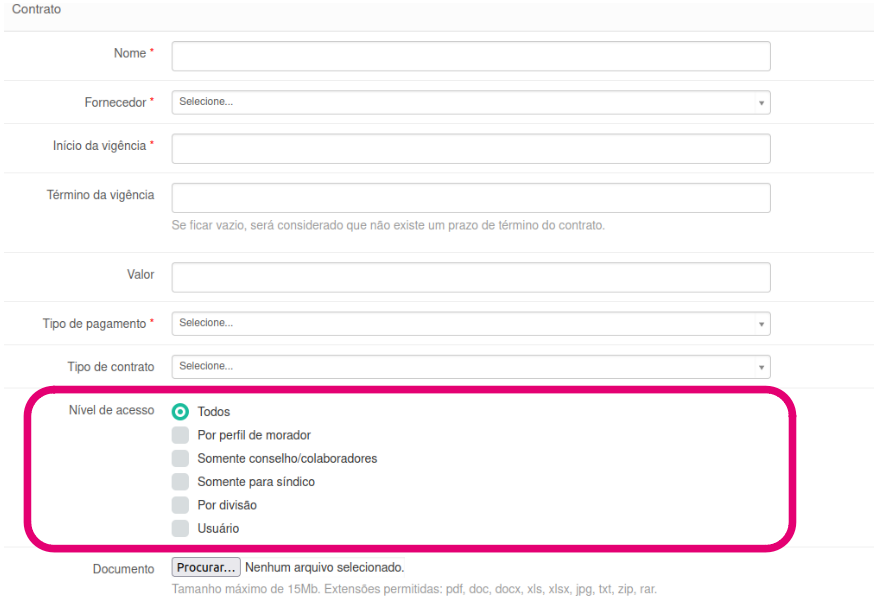Image resolution: width=874 pixels, height=604 pixels.
Task: Click the Tipo de pagamento label
Action: coord(94,324)
